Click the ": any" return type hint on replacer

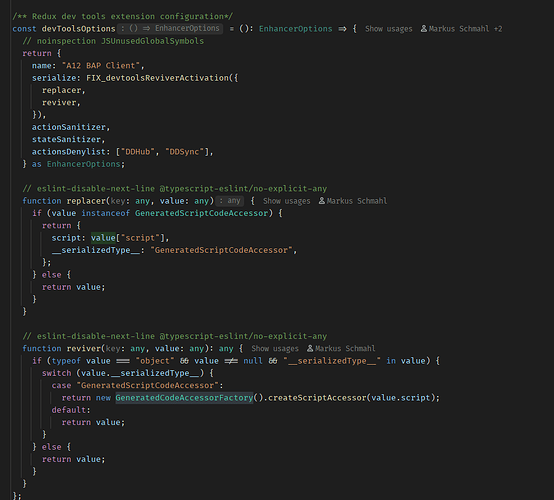pyautogui.click(x=230, y=201)
